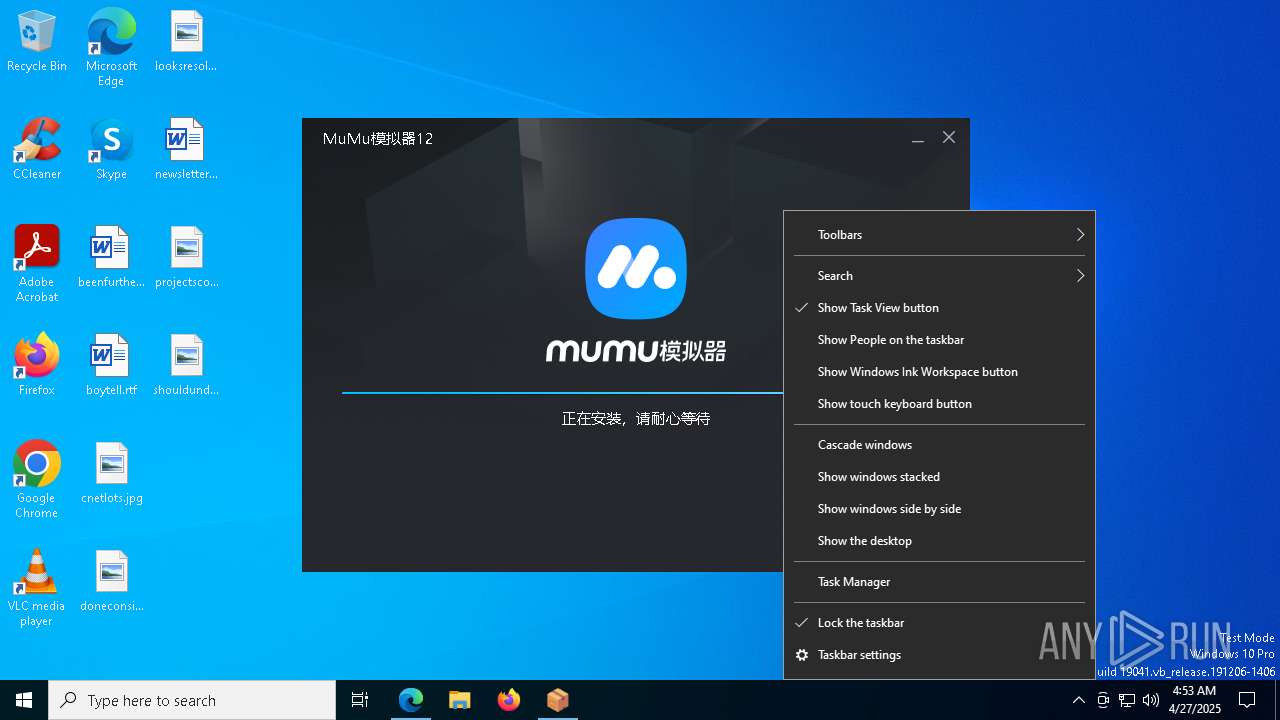1280x720 pixels.
Task: Open the VLC media player shortcut
Action: tap(37, 588)
